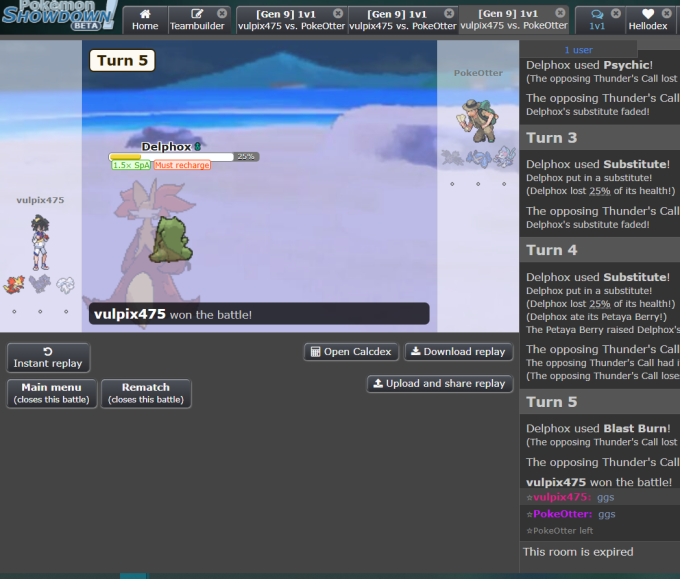Click the Must recharge status badge
680x579 pixels.
coord(182,165)
